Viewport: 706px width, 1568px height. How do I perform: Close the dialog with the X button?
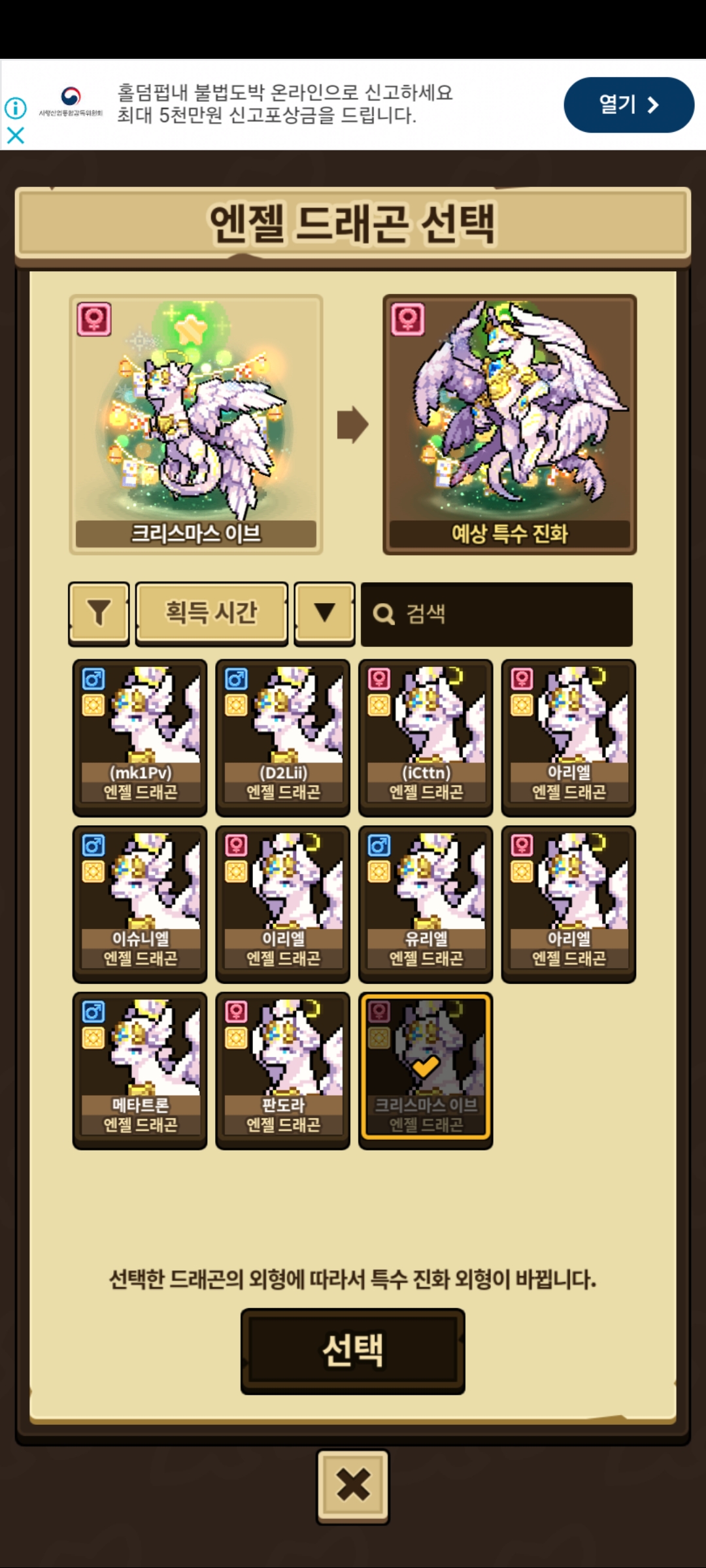(x=353, y=1486)
